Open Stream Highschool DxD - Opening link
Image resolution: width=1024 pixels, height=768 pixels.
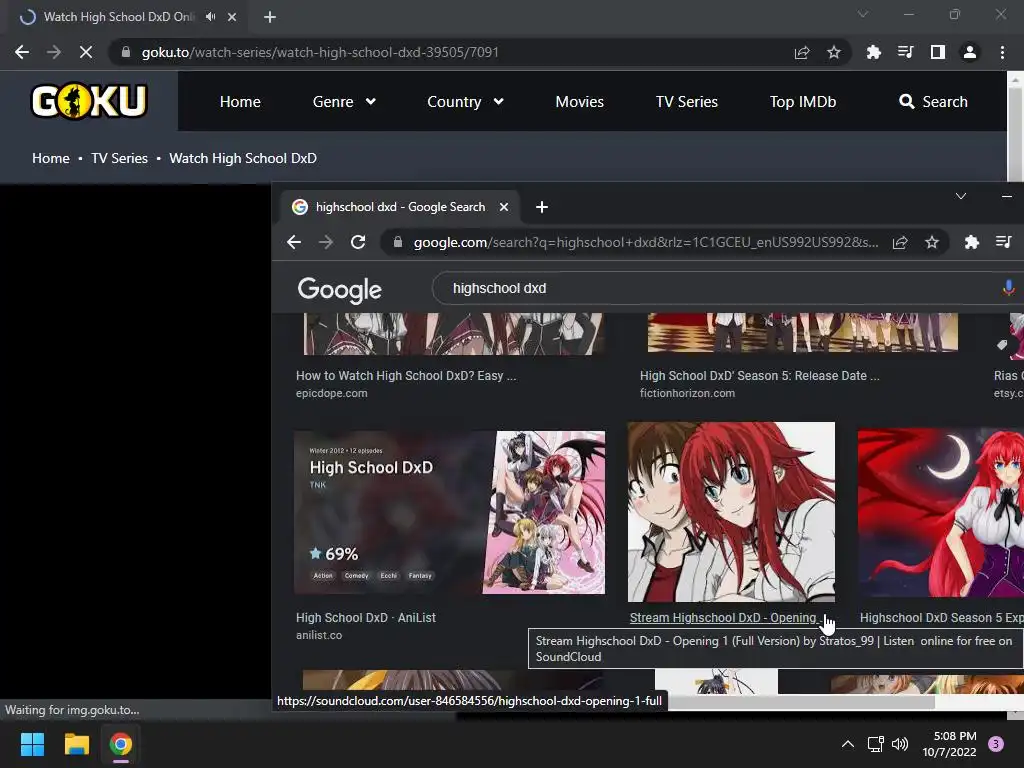[x=723, y=617]
